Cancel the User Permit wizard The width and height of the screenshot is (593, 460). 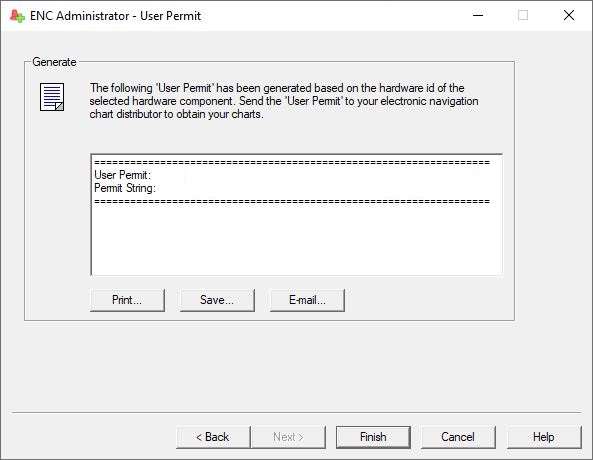[x=458, y=437]
